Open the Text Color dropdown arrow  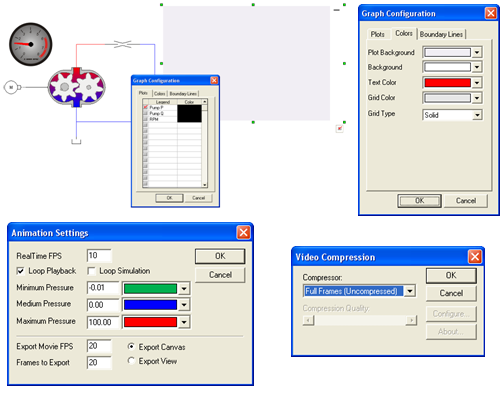(477, 82)
